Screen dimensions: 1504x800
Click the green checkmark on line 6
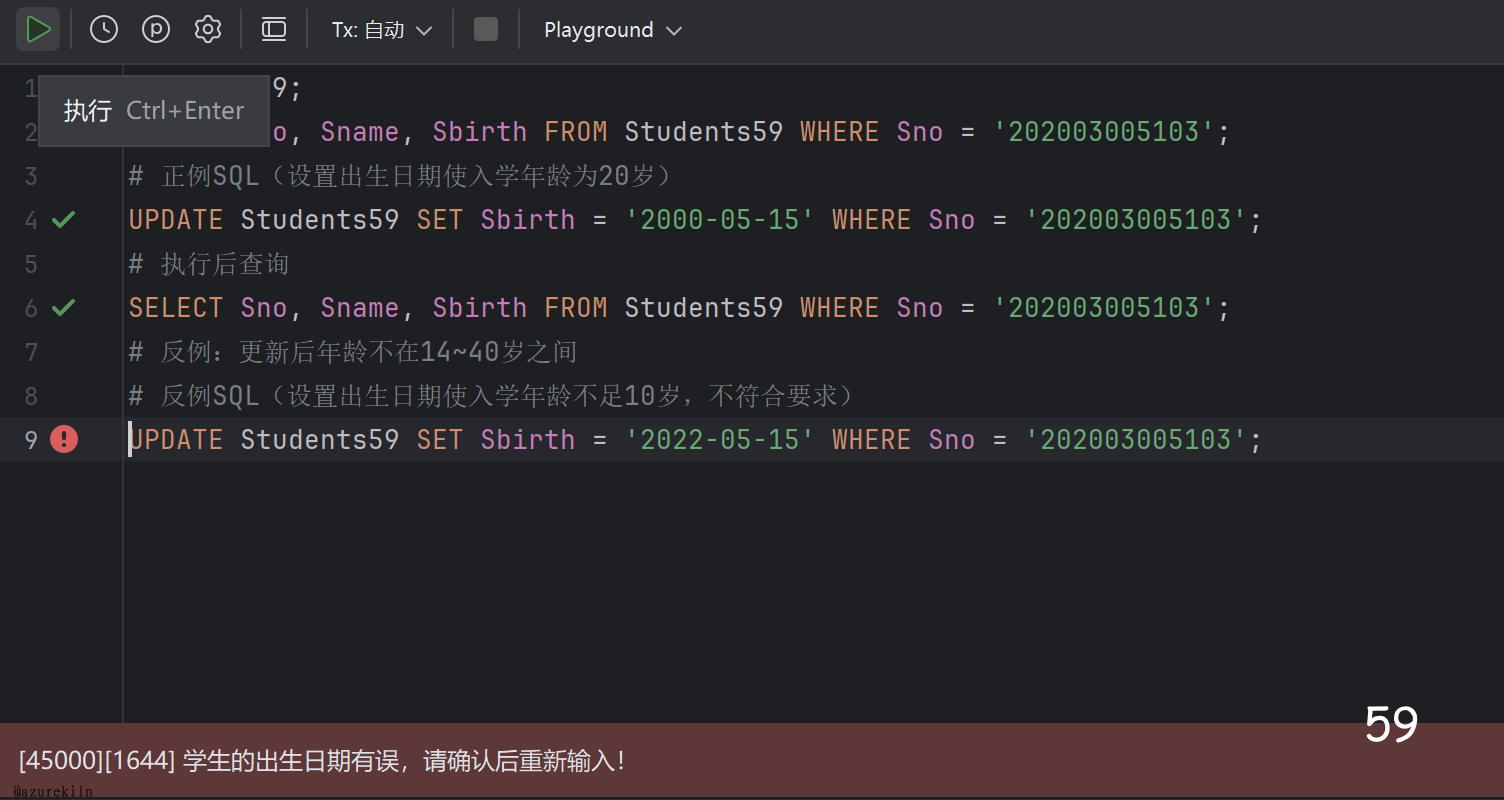pyautogui.click(x=64, y=308)
